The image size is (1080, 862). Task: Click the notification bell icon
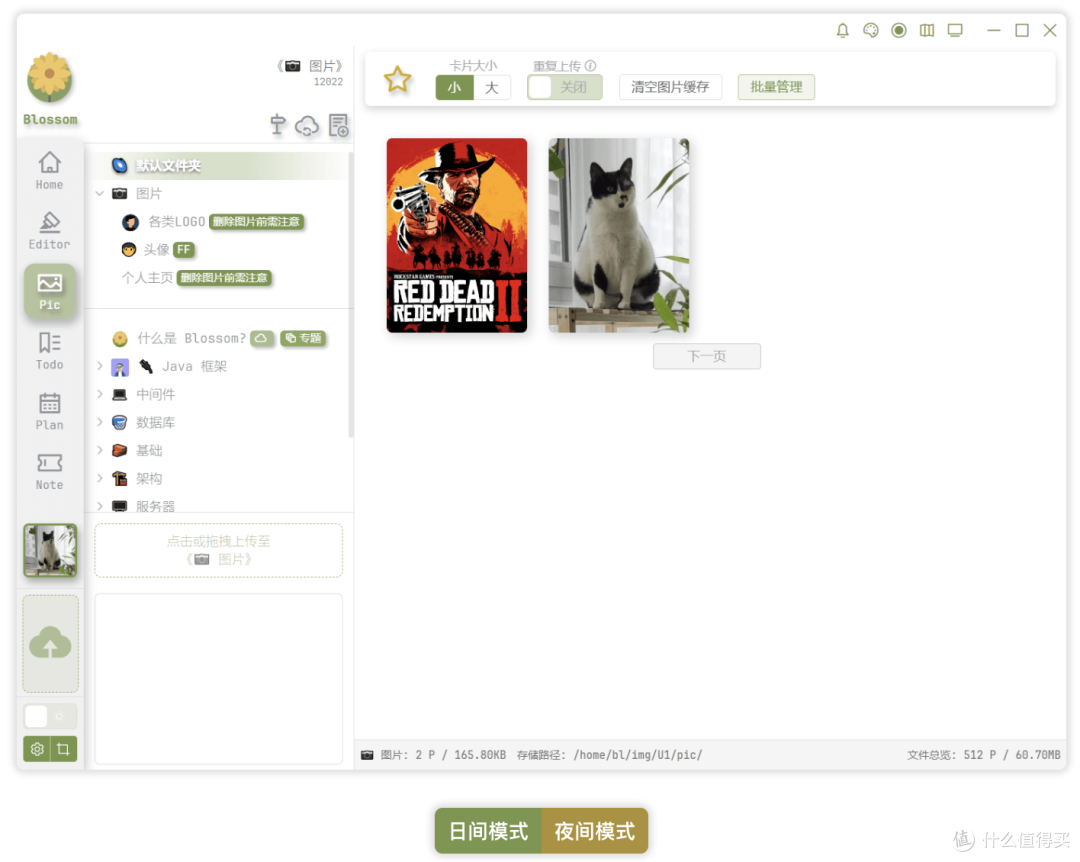click(x=842, y=30)
